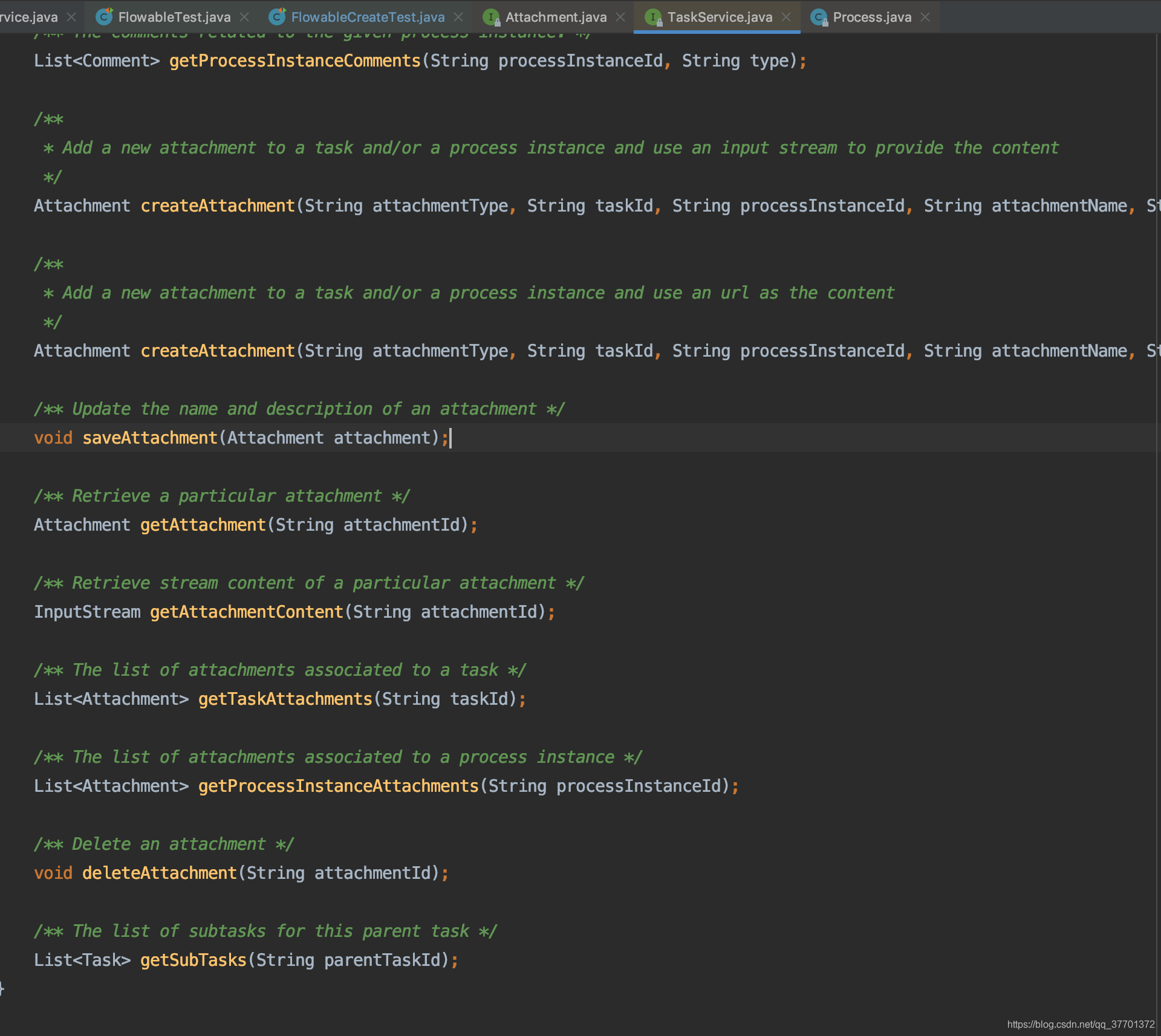1161x1036 pixels.
Task: Close the TaskService.java tab
Action: point(786,17)
